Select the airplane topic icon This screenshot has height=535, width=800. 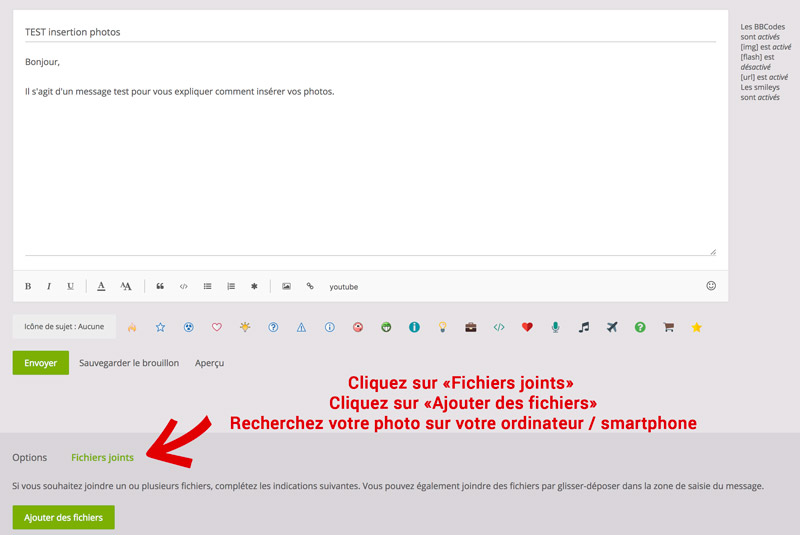(612, 327)
